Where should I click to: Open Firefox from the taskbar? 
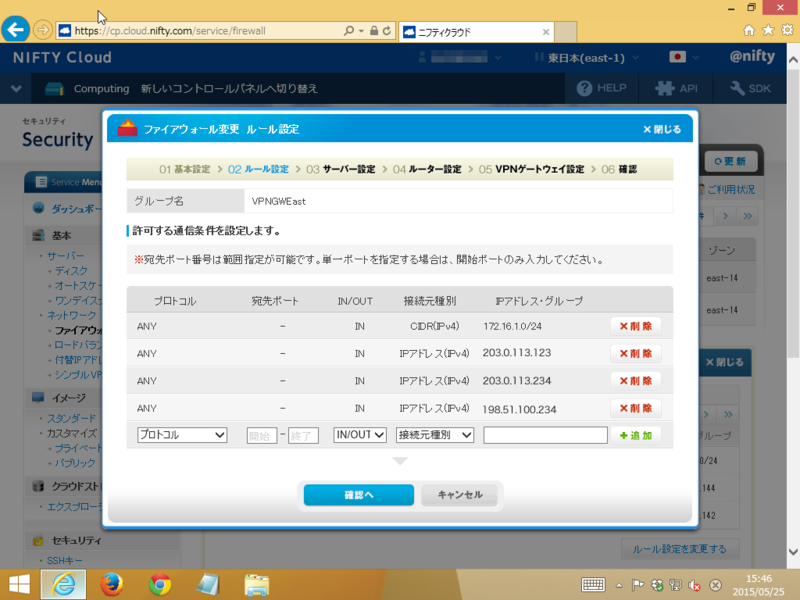tap(111, 583)
